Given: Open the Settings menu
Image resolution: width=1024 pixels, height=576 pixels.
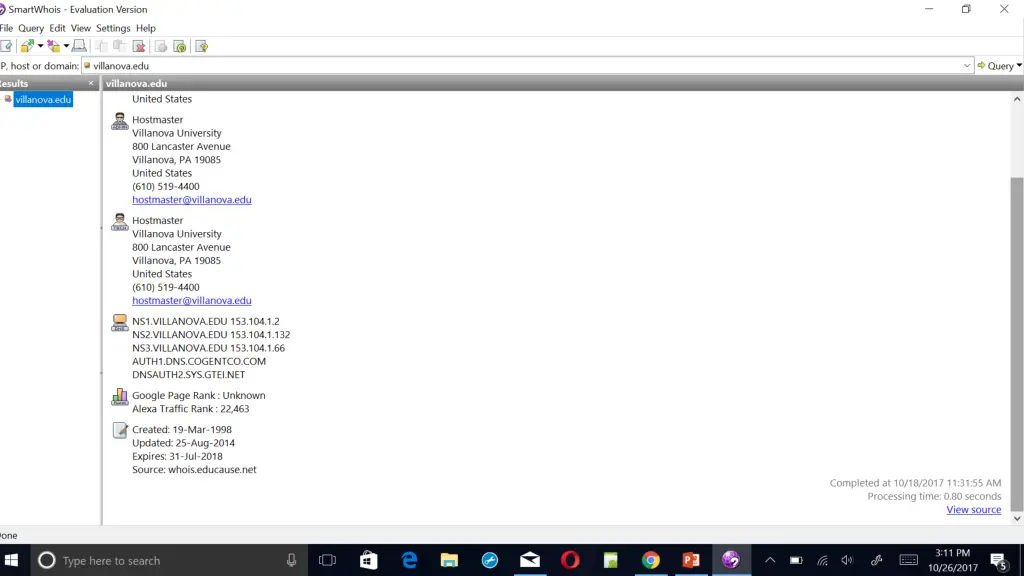Looking at the screenshot, I should point(113,28).
